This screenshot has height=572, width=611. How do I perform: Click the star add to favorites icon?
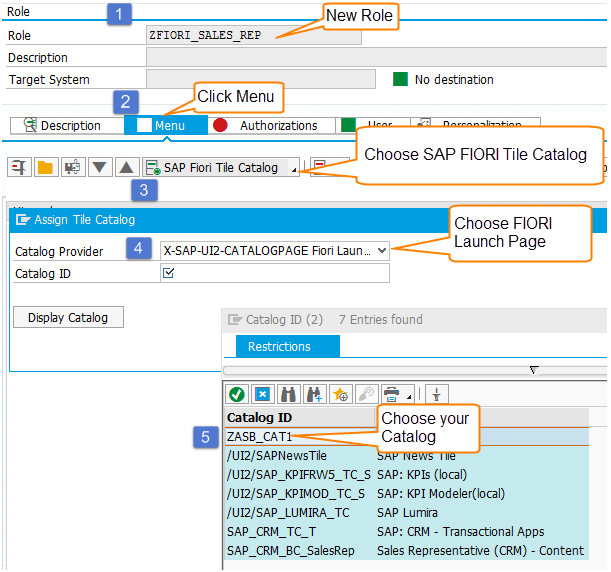341,394
